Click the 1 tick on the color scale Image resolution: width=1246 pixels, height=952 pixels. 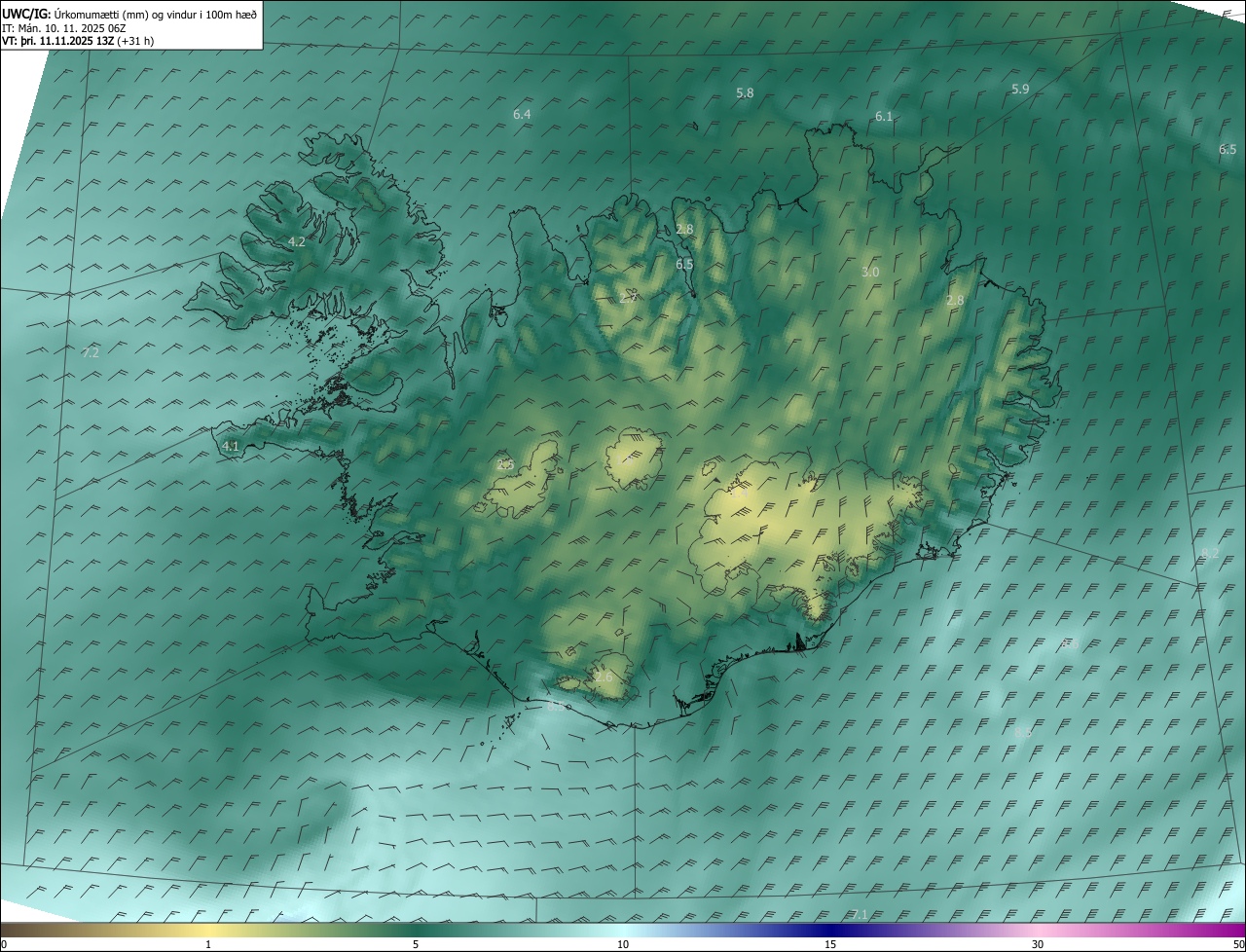click(208, 945)
